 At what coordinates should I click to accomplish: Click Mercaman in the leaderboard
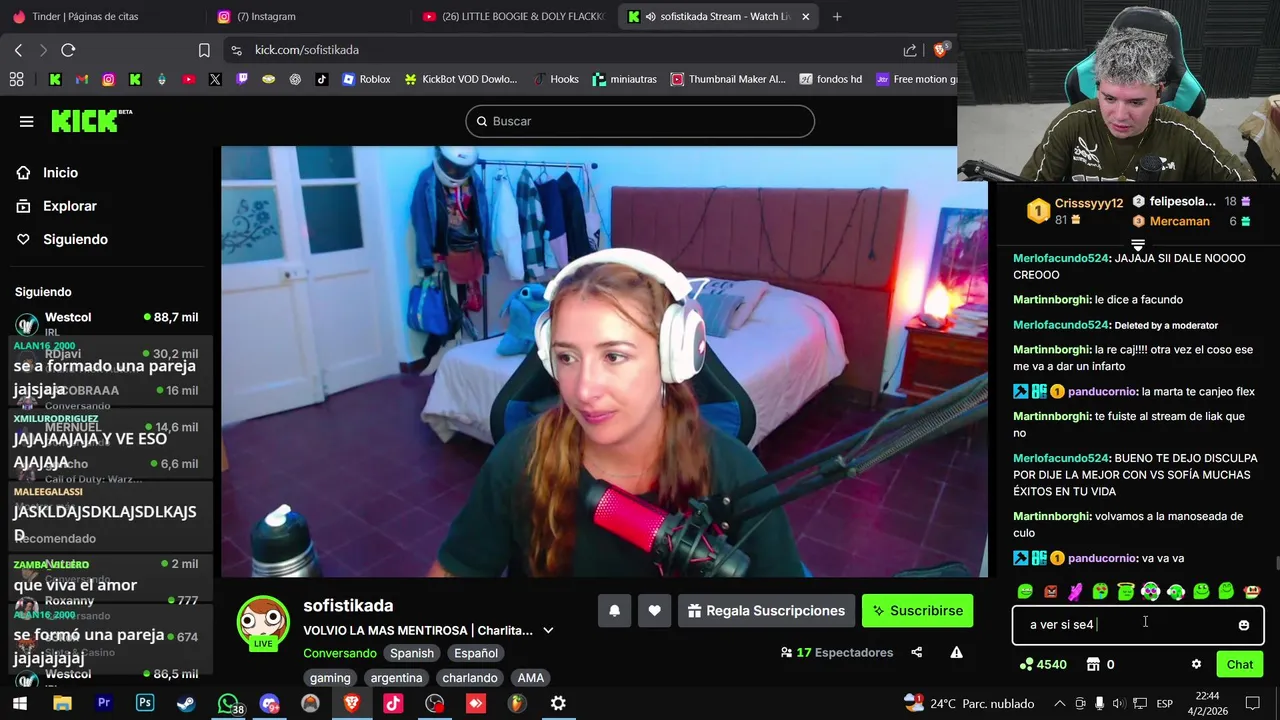click(1179, 221)
